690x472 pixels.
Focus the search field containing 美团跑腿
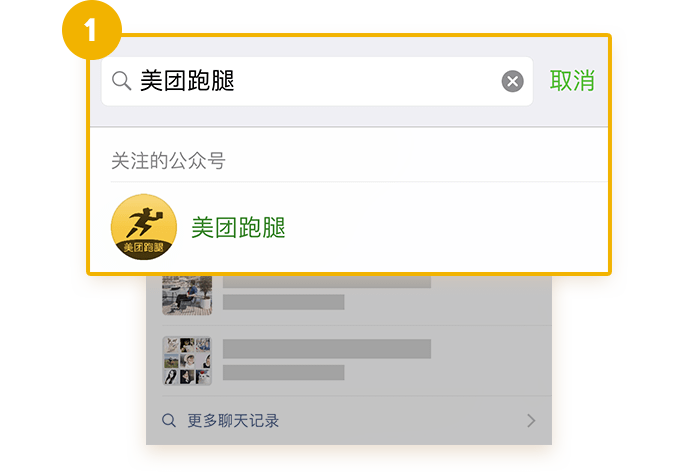[317, 81]
